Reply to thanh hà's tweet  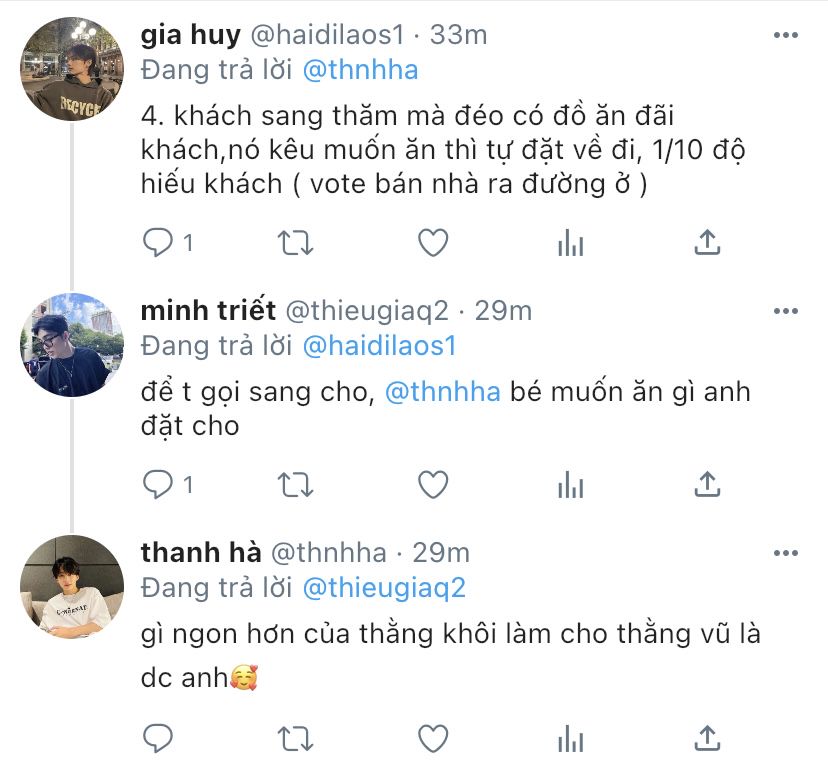click(x=159, y=738)
